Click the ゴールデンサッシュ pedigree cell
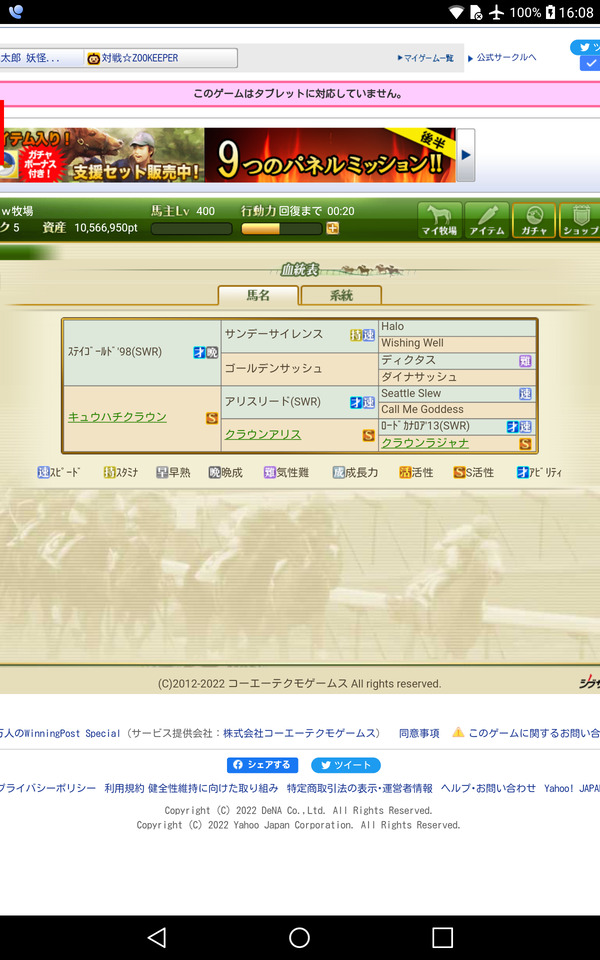The image size is (600, 960). (299, 369)
